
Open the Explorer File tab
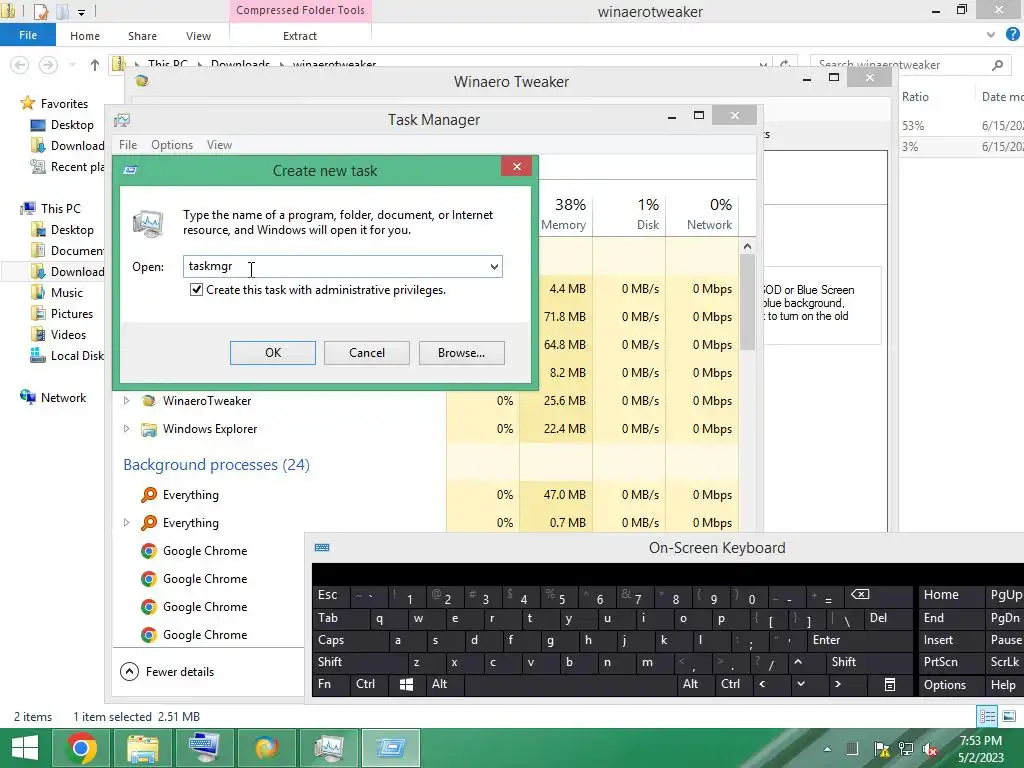27,35
